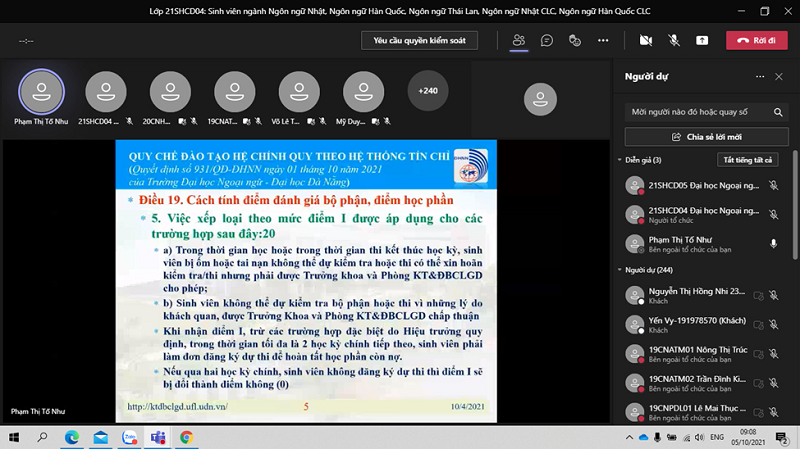Turn on the camera
800x449 pixels.
click(x=646, y=40)
